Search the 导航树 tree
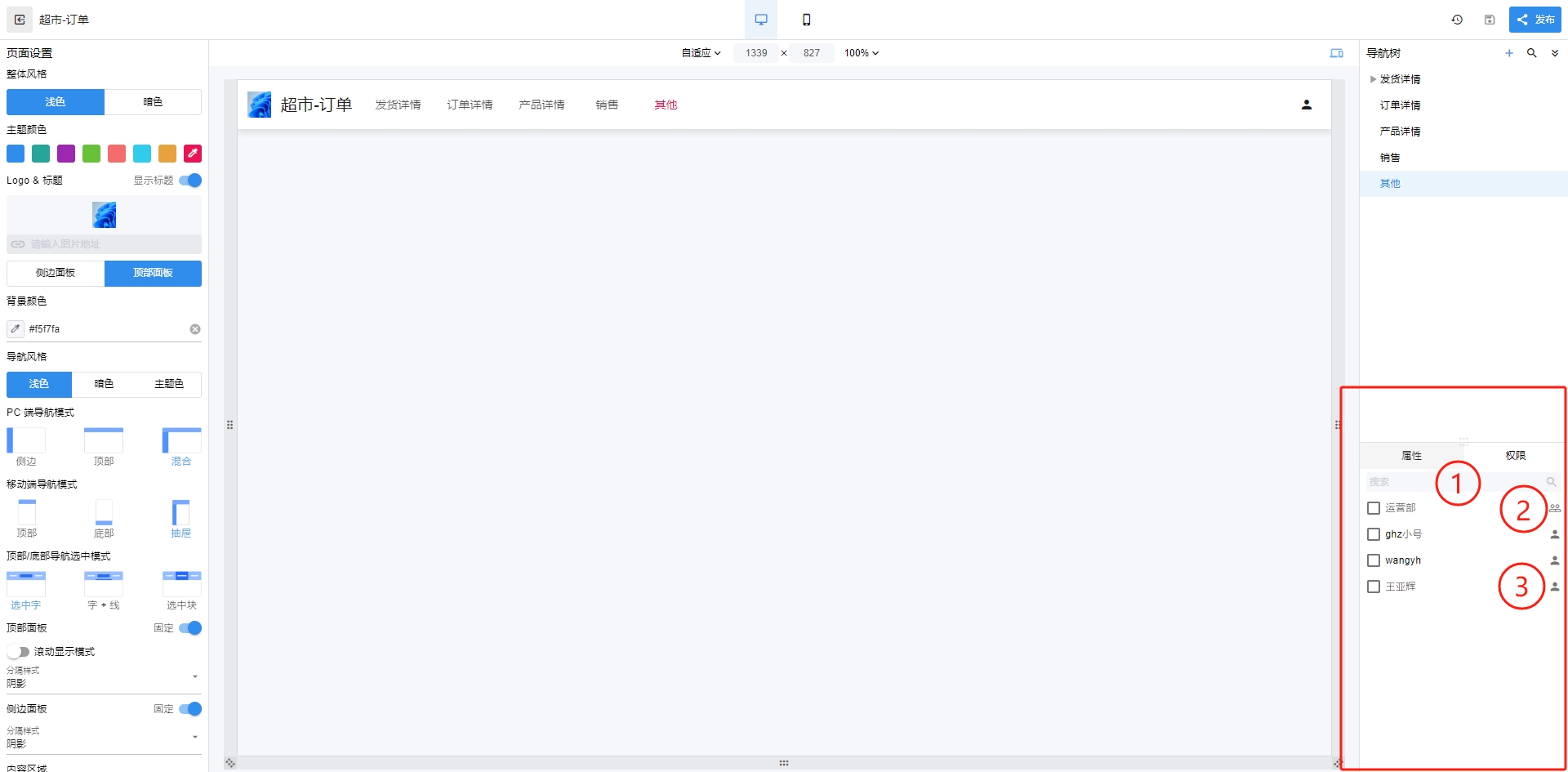1568x772 pixels. tap(1532, 53)
